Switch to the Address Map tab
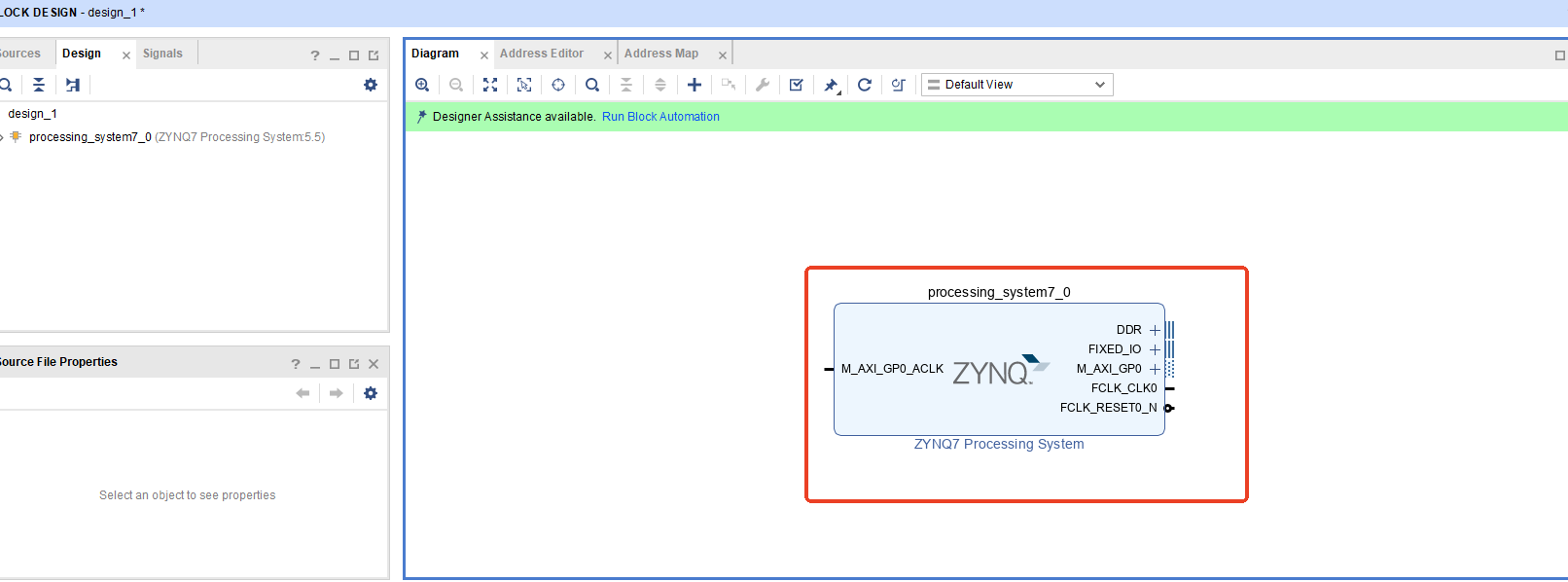Image resolution: width=1568 pixels, height=582 pixels. pyautogui.click(x=661, y=54)
